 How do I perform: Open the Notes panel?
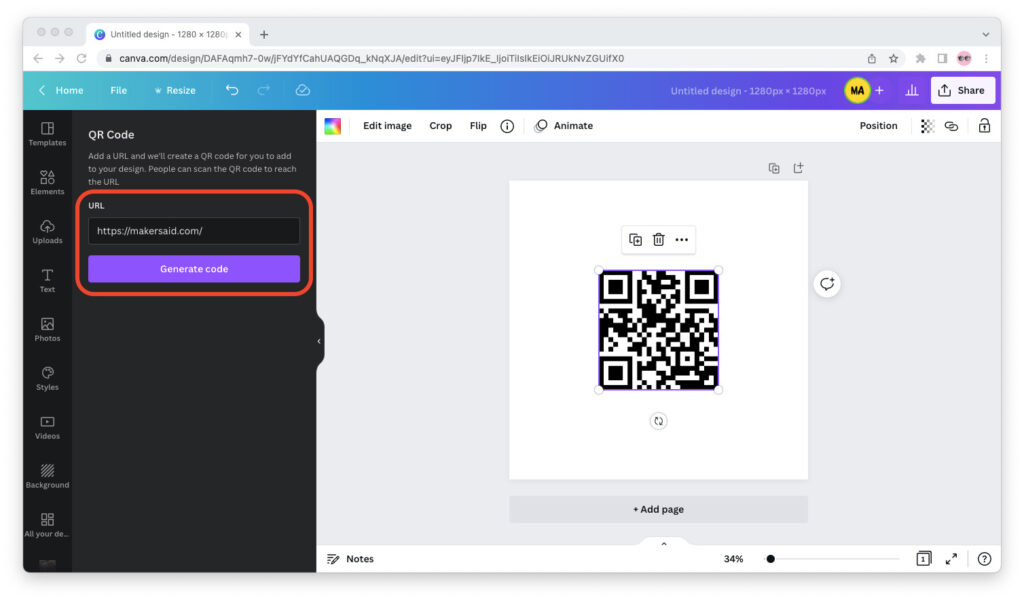(x=351, y=559)
